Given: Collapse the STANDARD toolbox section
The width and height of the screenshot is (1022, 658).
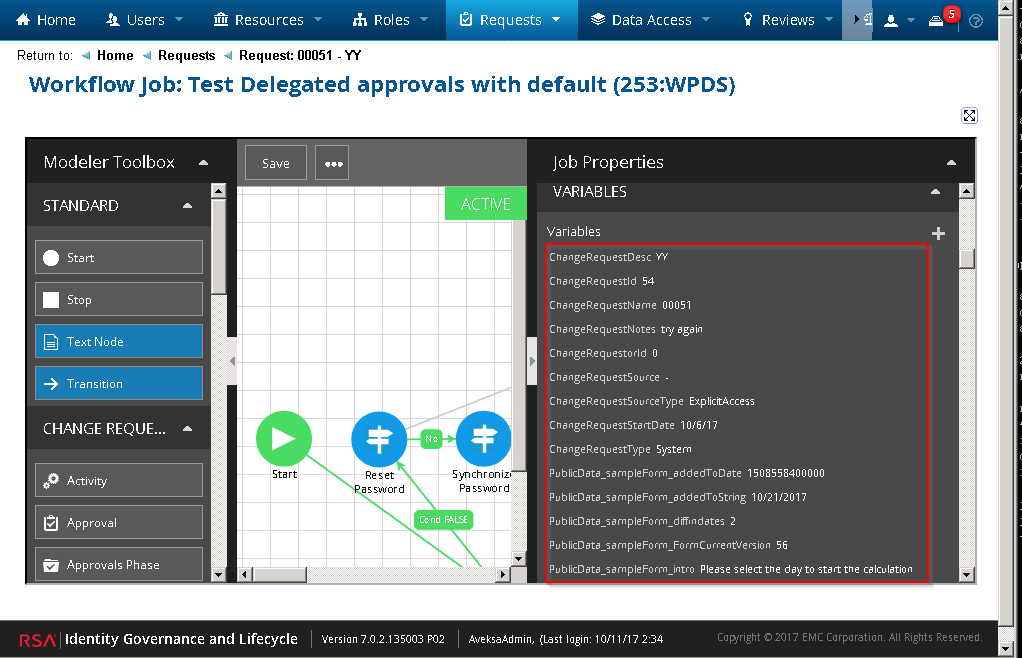Looking at the screenshot, I should coord(187,206).
